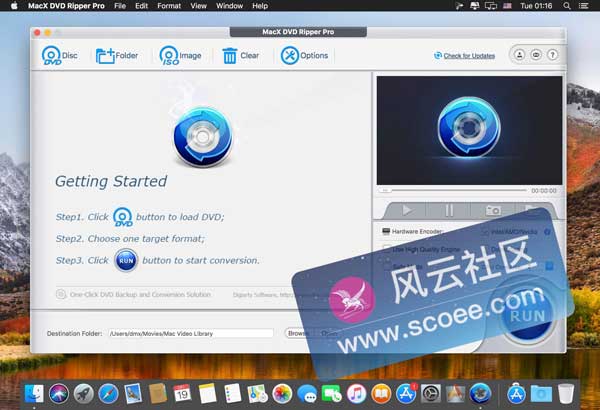Open Notification Center in menu bar
Viewport: 600px width, 410px height.
tap(584, 6)
